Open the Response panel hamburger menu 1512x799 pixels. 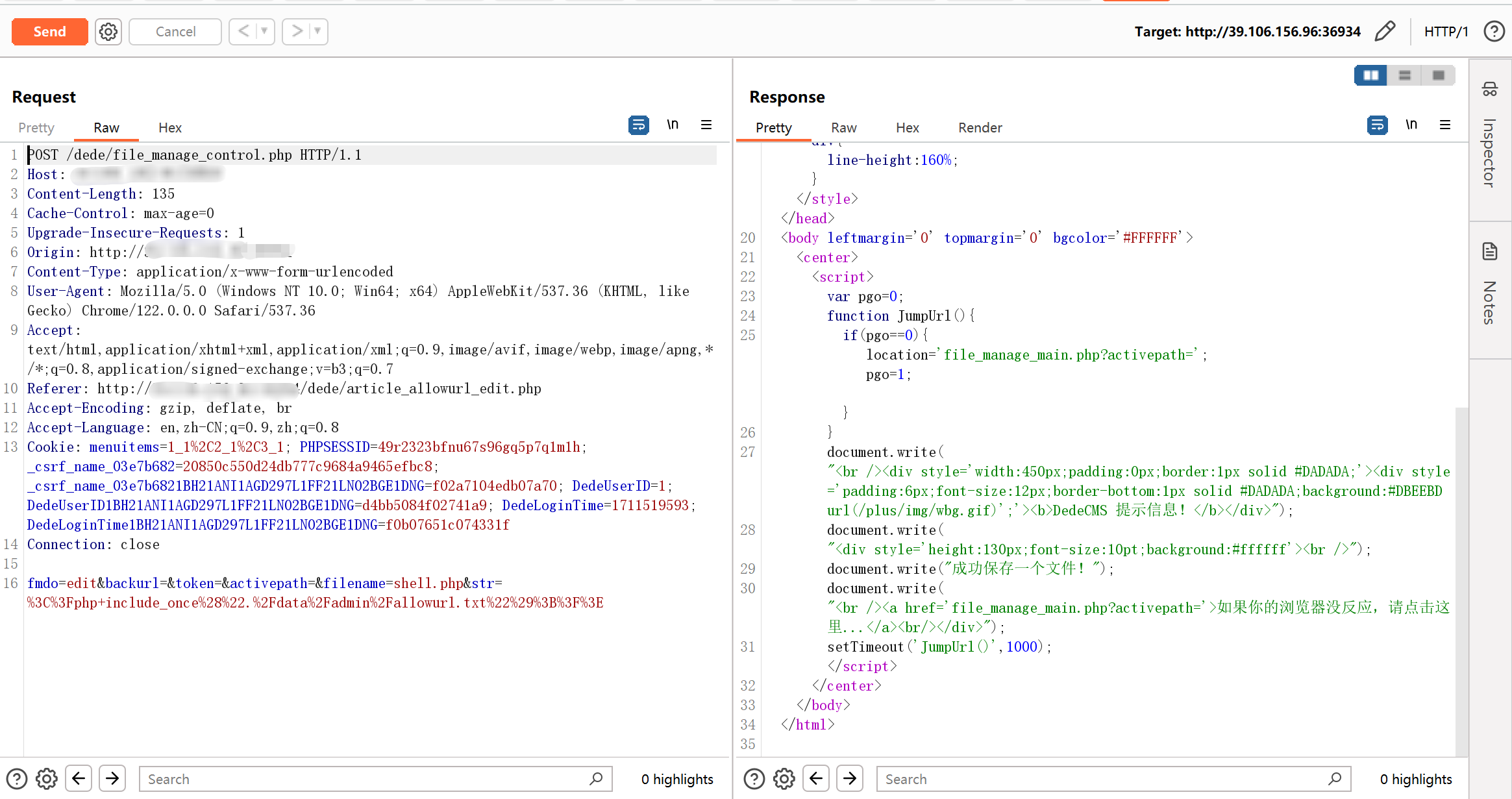1444,125
